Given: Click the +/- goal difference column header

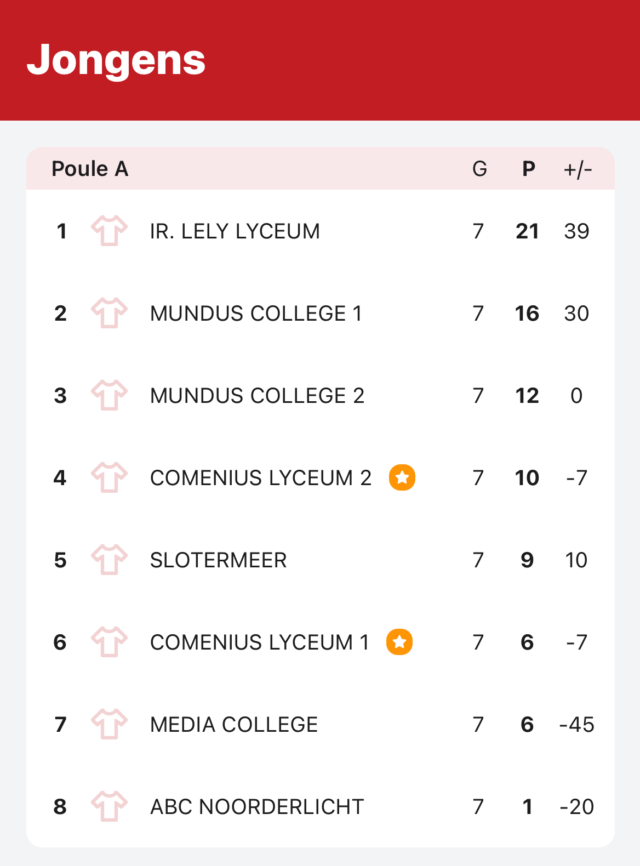Looking at the screenshot, I should tap(577, 169).
